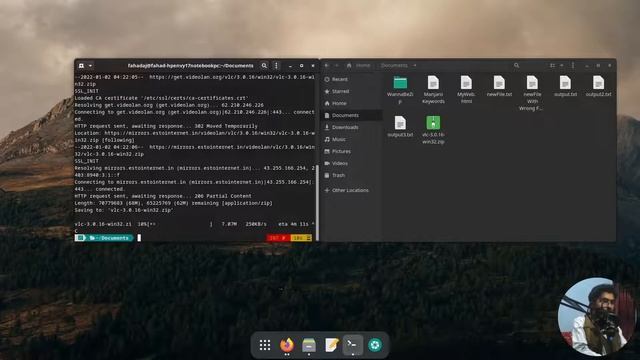
Task: Select the Manjaro Keywords file
Action: [433, 89]
